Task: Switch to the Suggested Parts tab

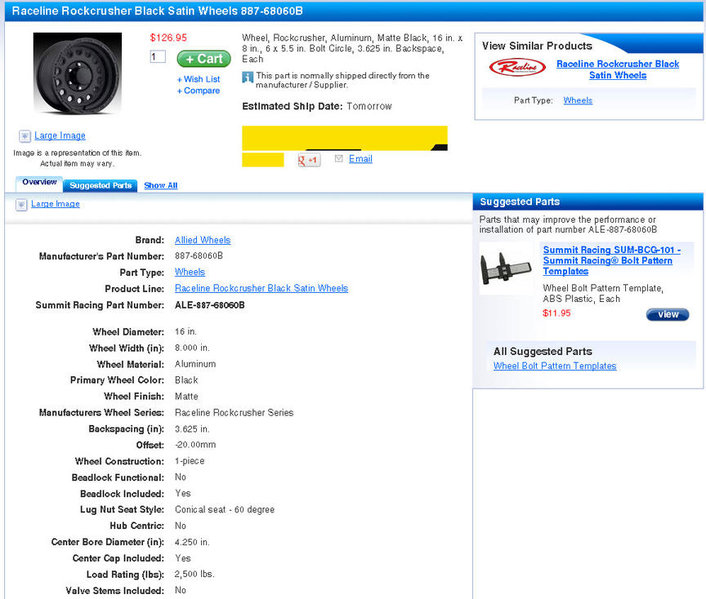Action: (x=100, y=186)
